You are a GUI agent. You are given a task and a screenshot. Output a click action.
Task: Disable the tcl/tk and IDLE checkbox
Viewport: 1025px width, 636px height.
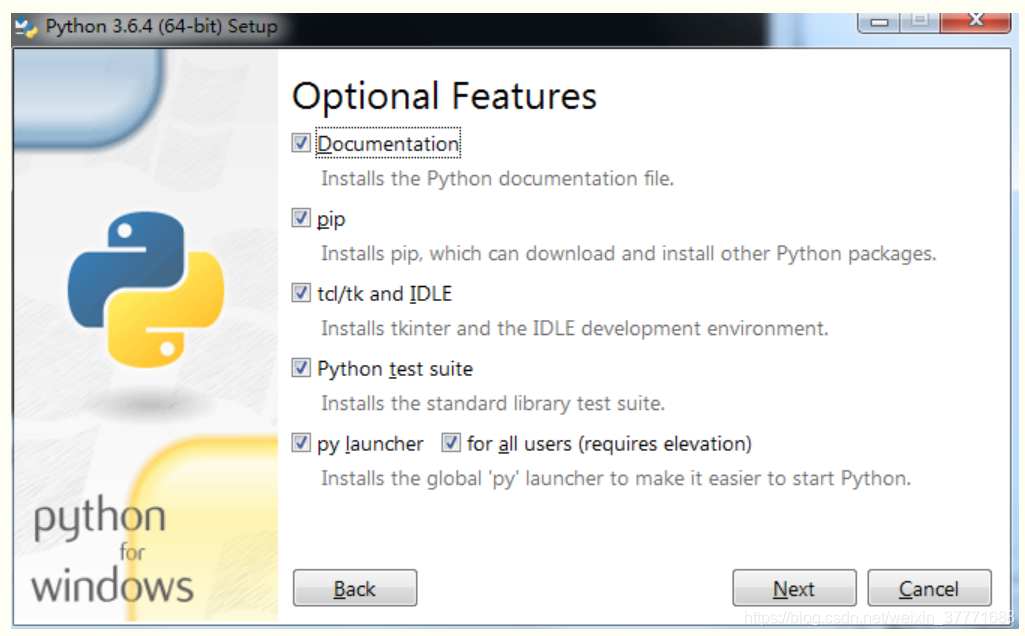(301, 293)
